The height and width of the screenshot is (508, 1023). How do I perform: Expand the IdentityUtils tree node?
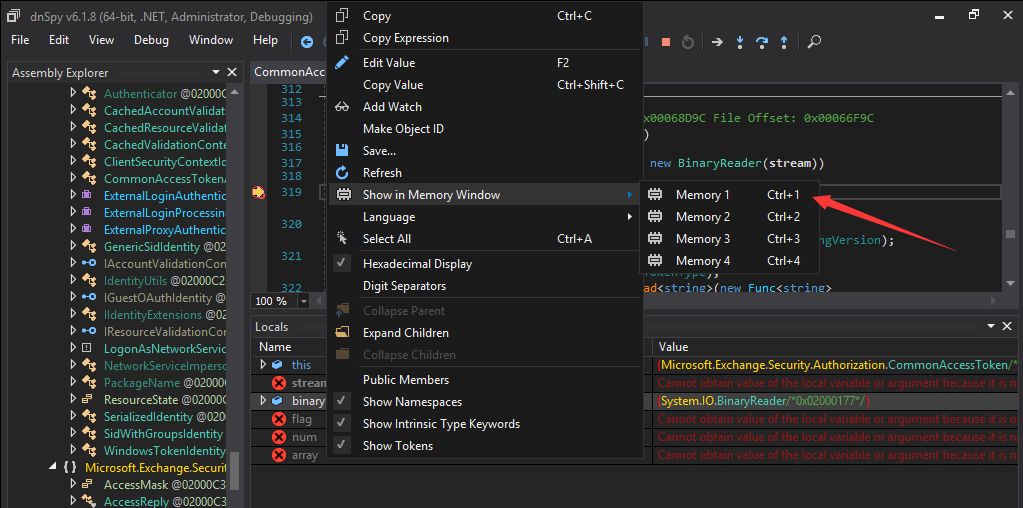pyautogui.click(x=73, y=280)
